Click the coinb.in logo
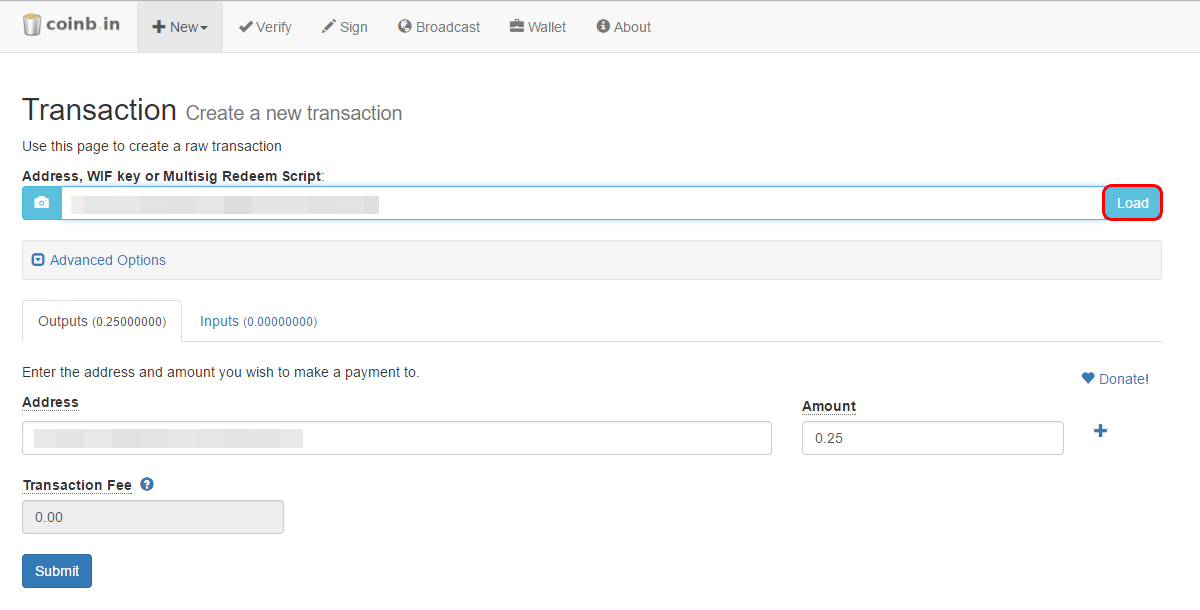This screenshot has width=1200, height=610. [x=71, y=26]
